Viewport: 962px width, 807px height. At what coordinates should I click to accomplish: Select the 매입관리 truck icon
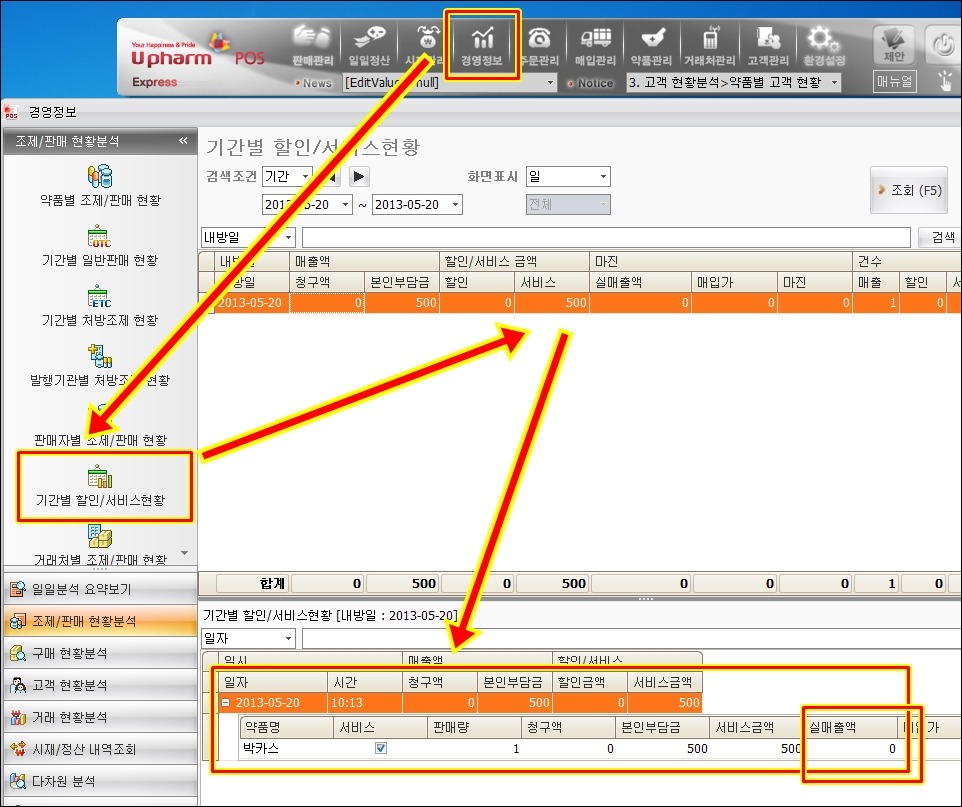click(594, 45)
